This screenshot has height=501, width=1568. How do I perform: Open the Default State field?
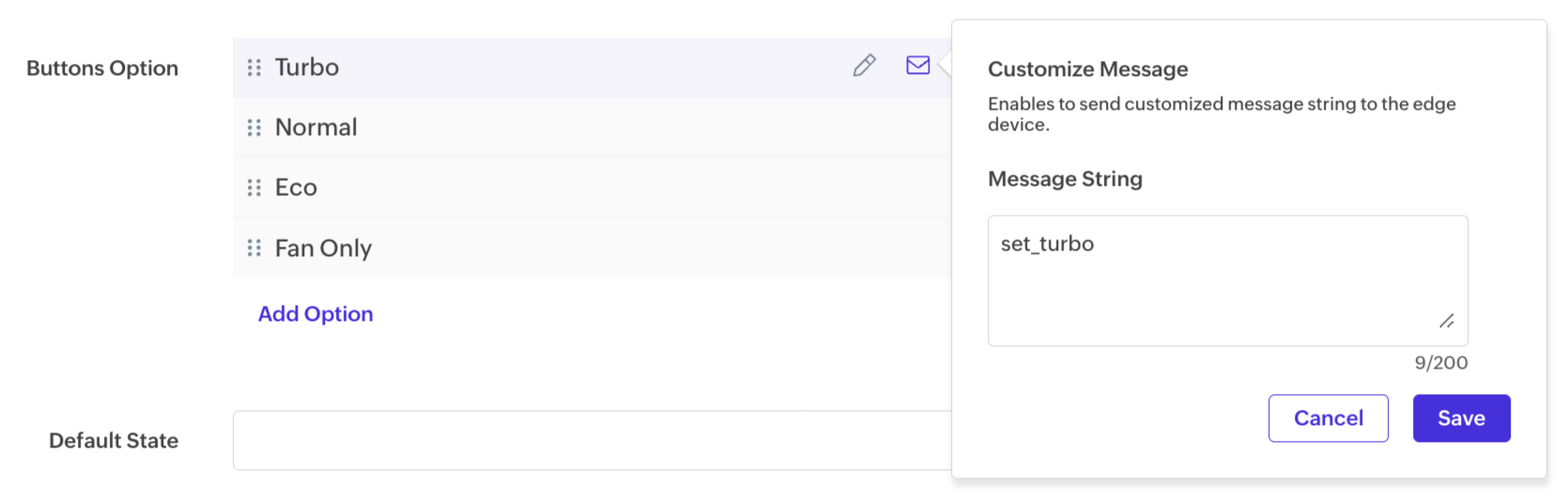(x=592, y=440)
